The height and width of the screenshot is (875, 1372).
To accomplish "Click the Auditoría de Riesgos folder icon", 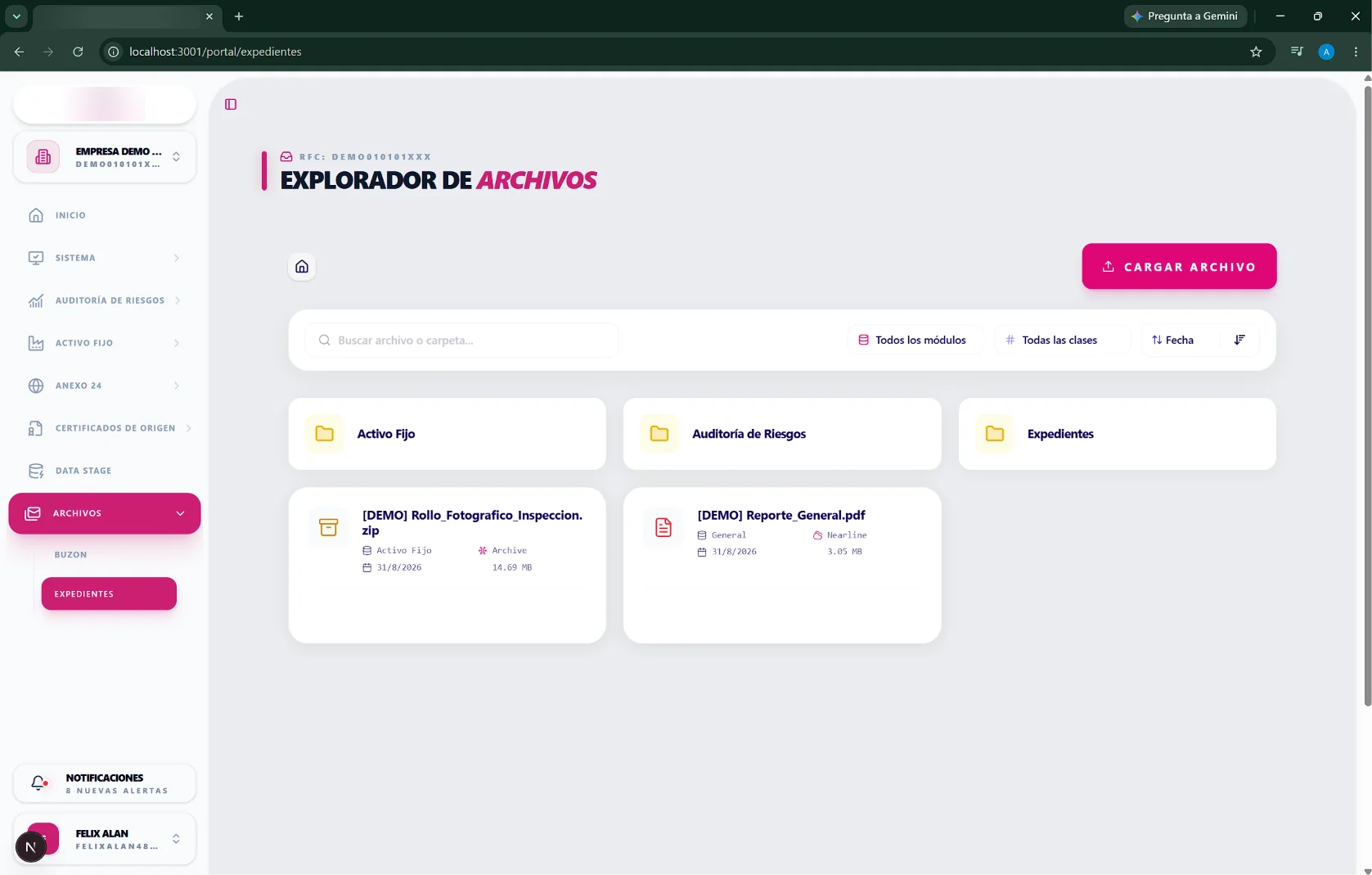I will coord(659,434).
